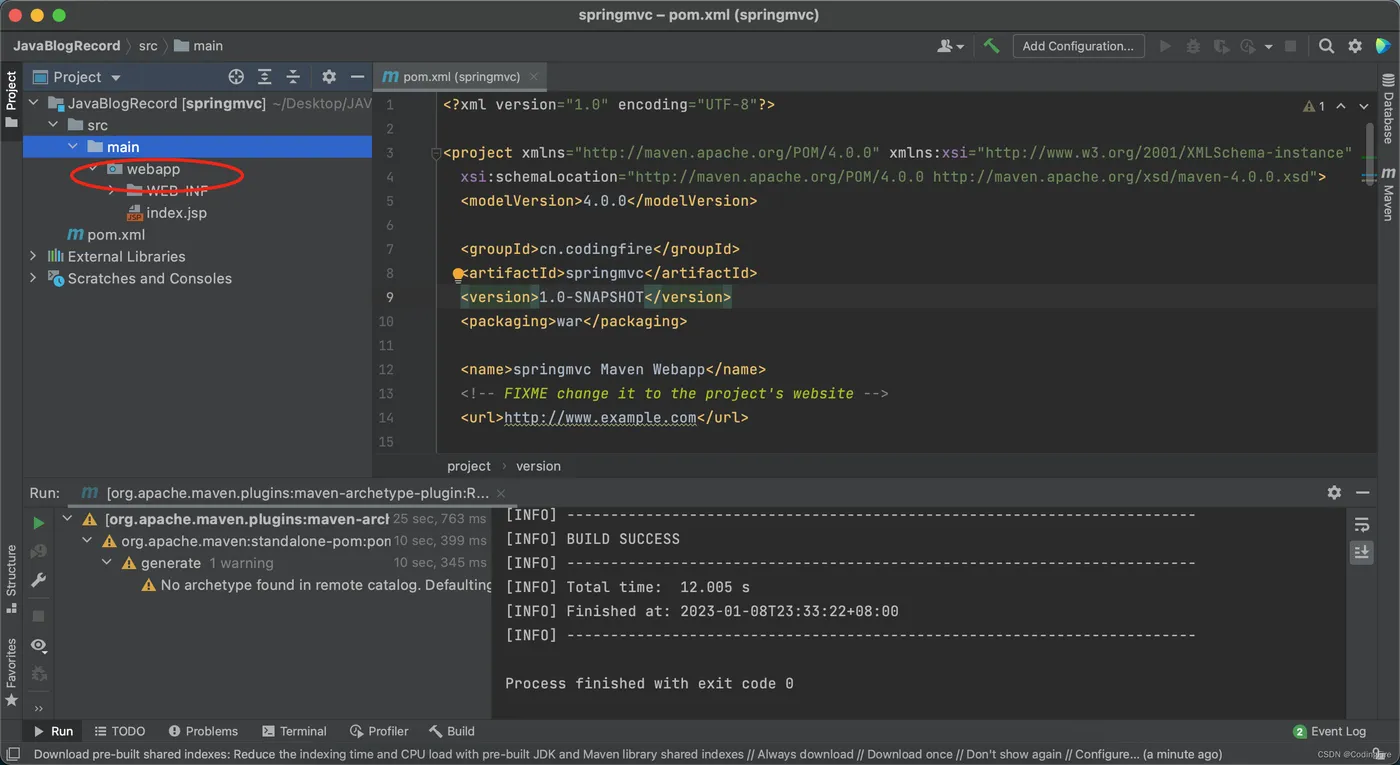Click stop square in Run panel sidebar
1400x765 pixels.
(38, 616)
